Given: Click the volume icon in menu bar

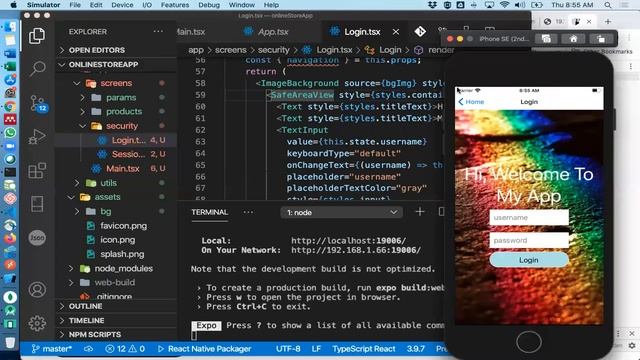Looking at the screenshot, I should coord(520,5).
